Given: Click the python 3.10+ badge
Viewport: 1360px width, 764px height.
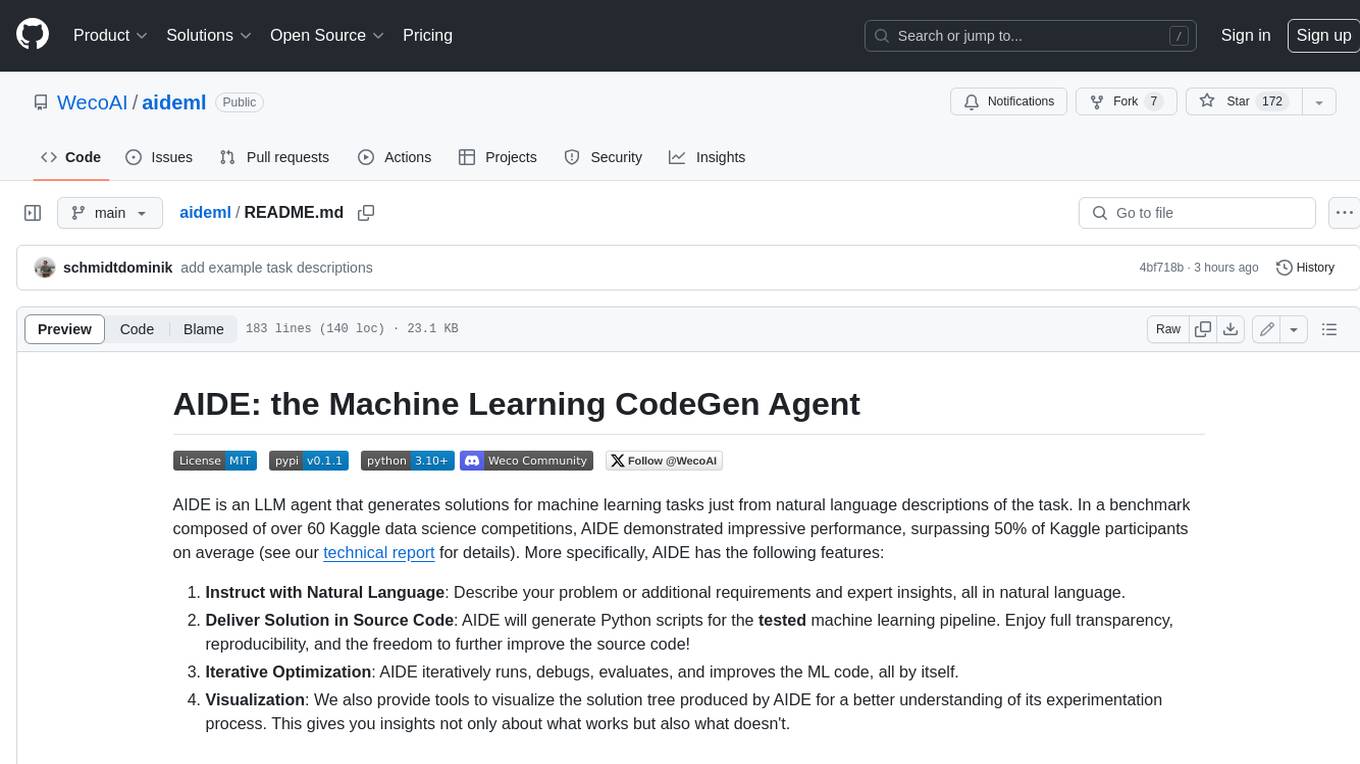Looking at the screenshot, I should tap(408, 461).
